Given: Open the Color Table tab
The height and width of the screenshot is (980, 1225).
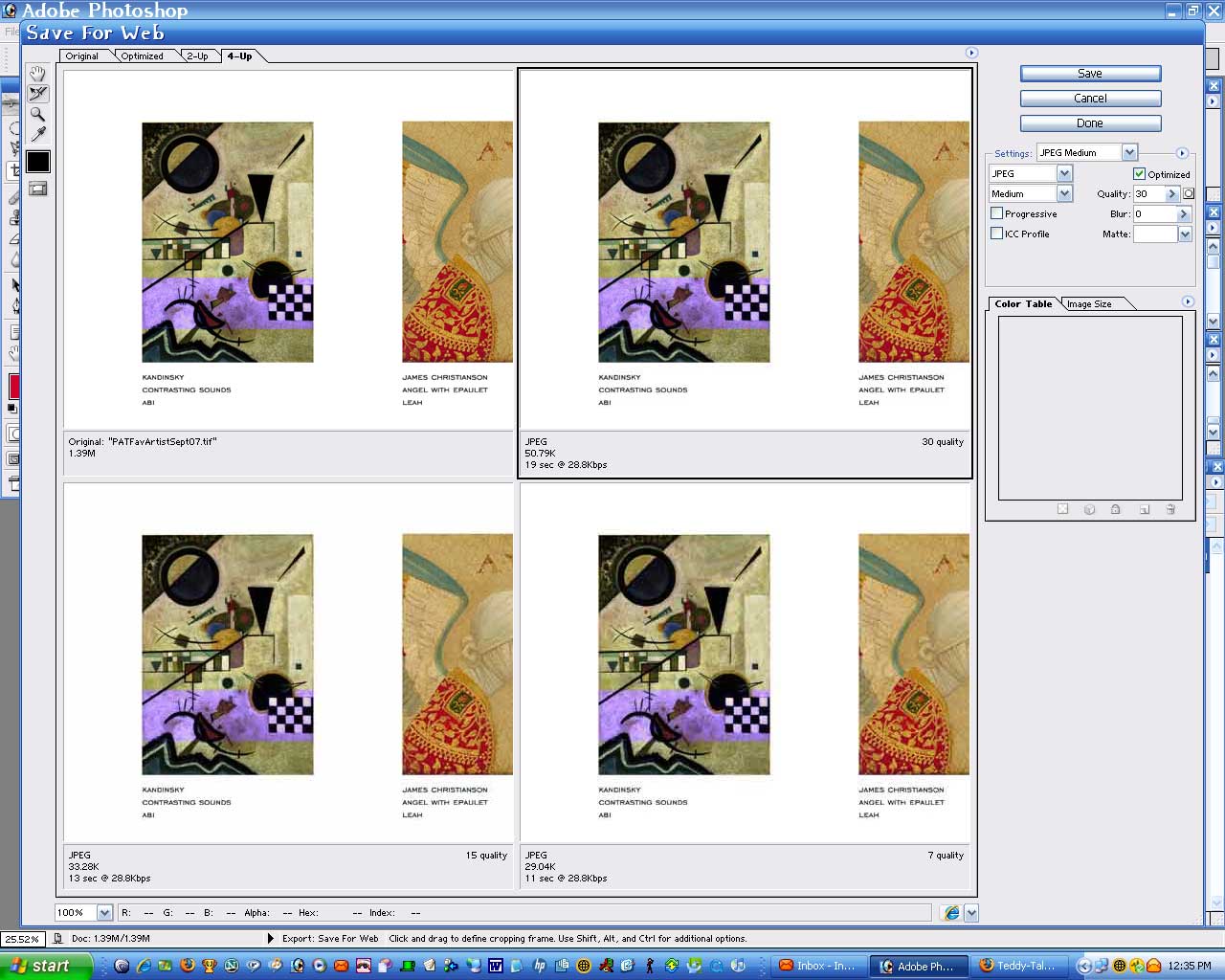Looking at the screenshot, I should pos(1023,303).
